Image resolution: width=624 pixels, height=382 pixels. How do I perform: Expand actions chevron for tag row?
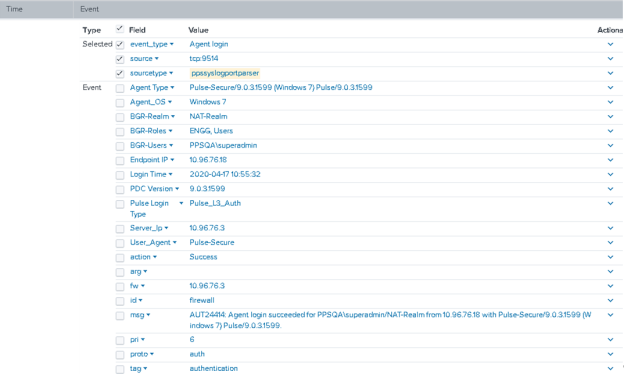(610, 368)
